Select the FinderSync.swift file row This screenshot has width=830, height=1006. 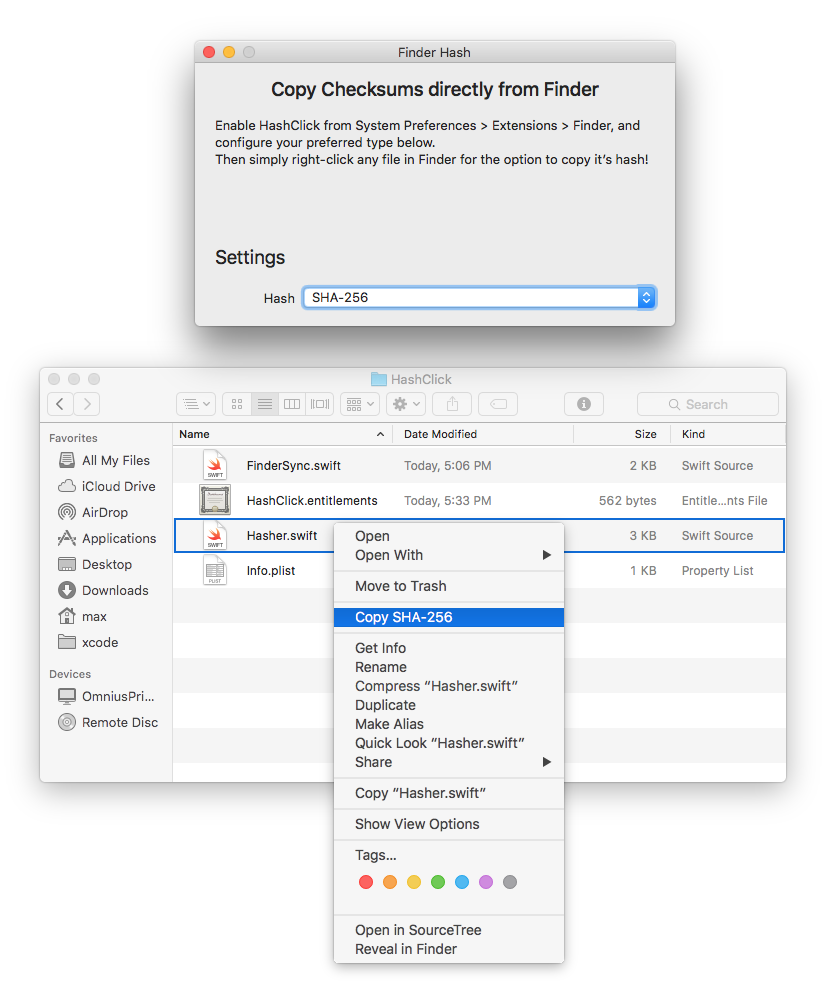pos(479,465)
